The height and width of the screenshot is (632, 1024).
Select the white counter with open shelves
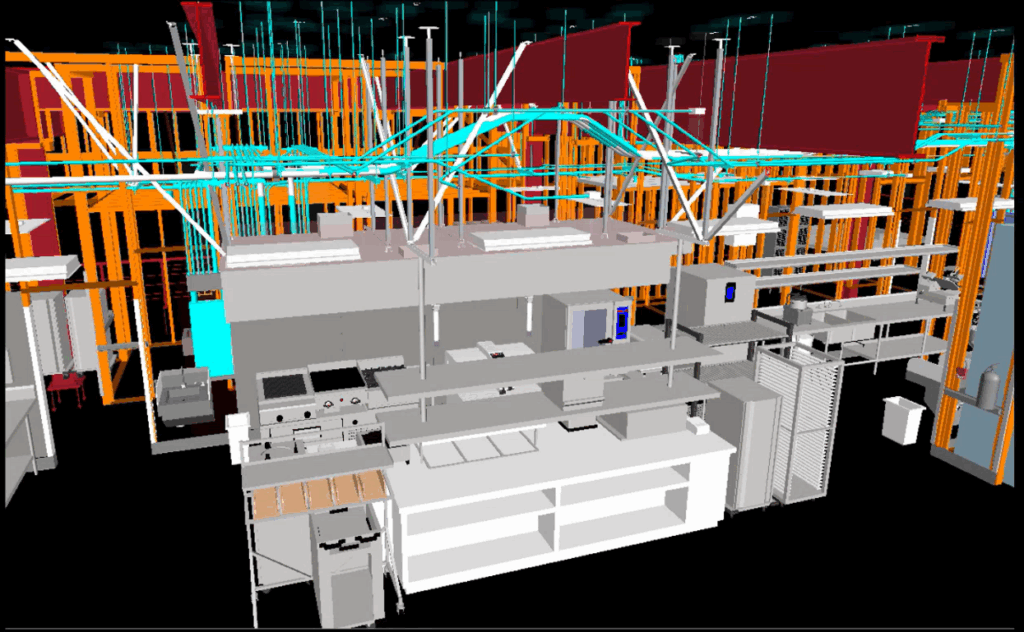click(x=560, y=510)
